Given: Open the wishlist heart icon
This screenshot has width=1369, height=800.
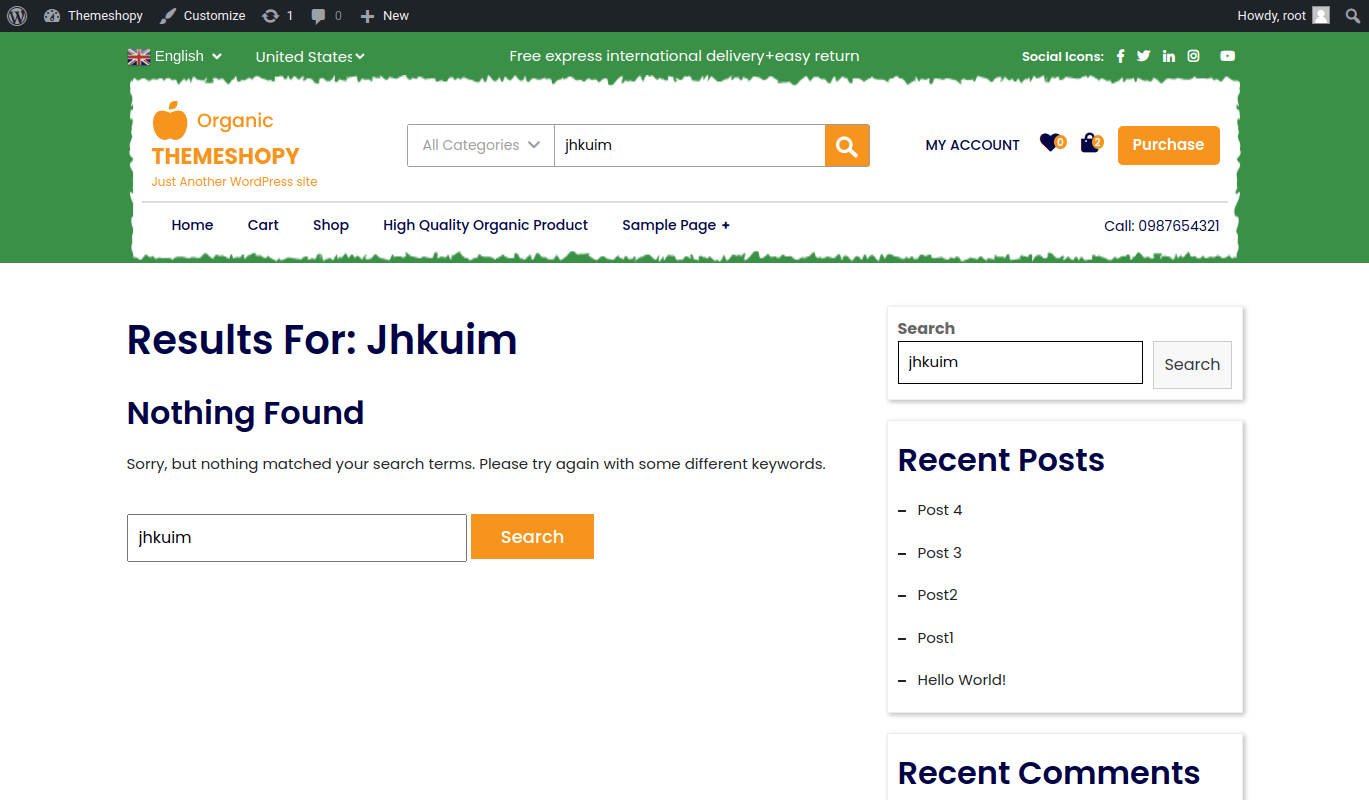Looking at the screenshot, I should coord(1049,143).
